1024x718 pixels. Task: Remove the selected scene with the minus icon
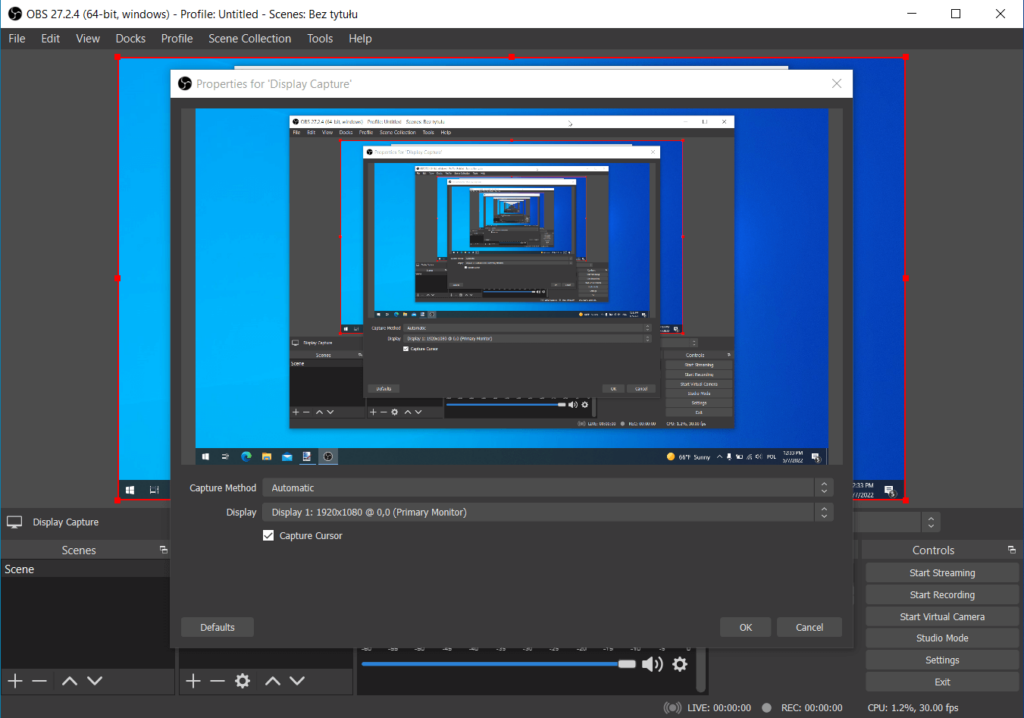point(39,681)
